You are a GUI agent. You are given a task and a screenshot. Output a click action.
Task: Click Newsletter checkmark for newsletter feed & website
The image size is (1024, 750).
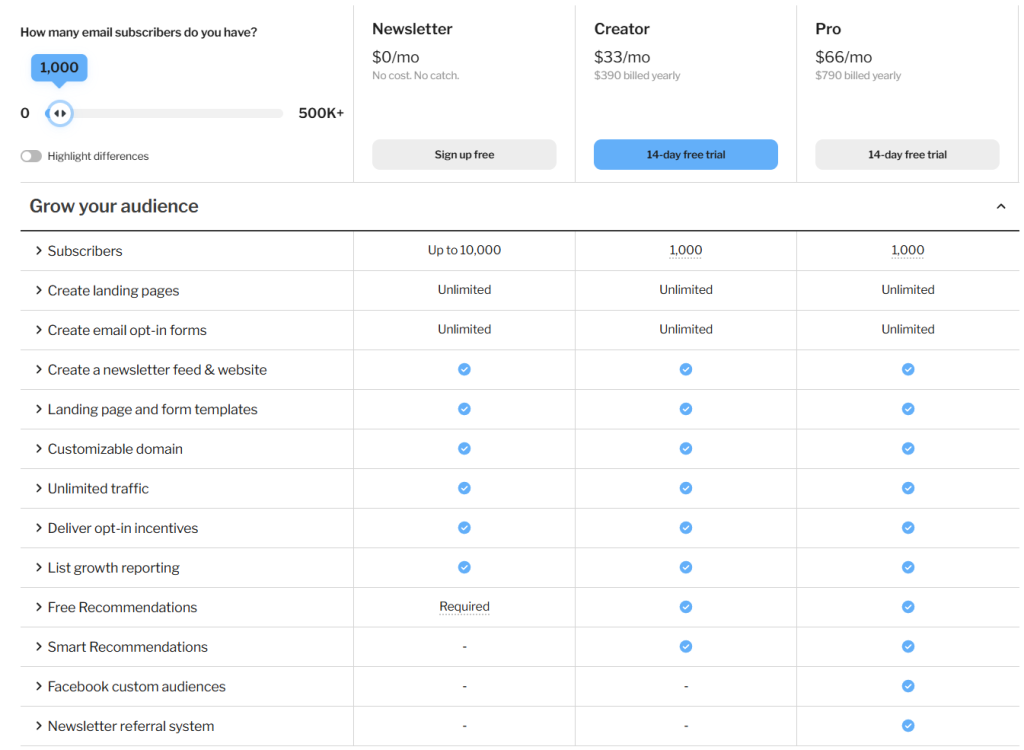click(464, 370)
